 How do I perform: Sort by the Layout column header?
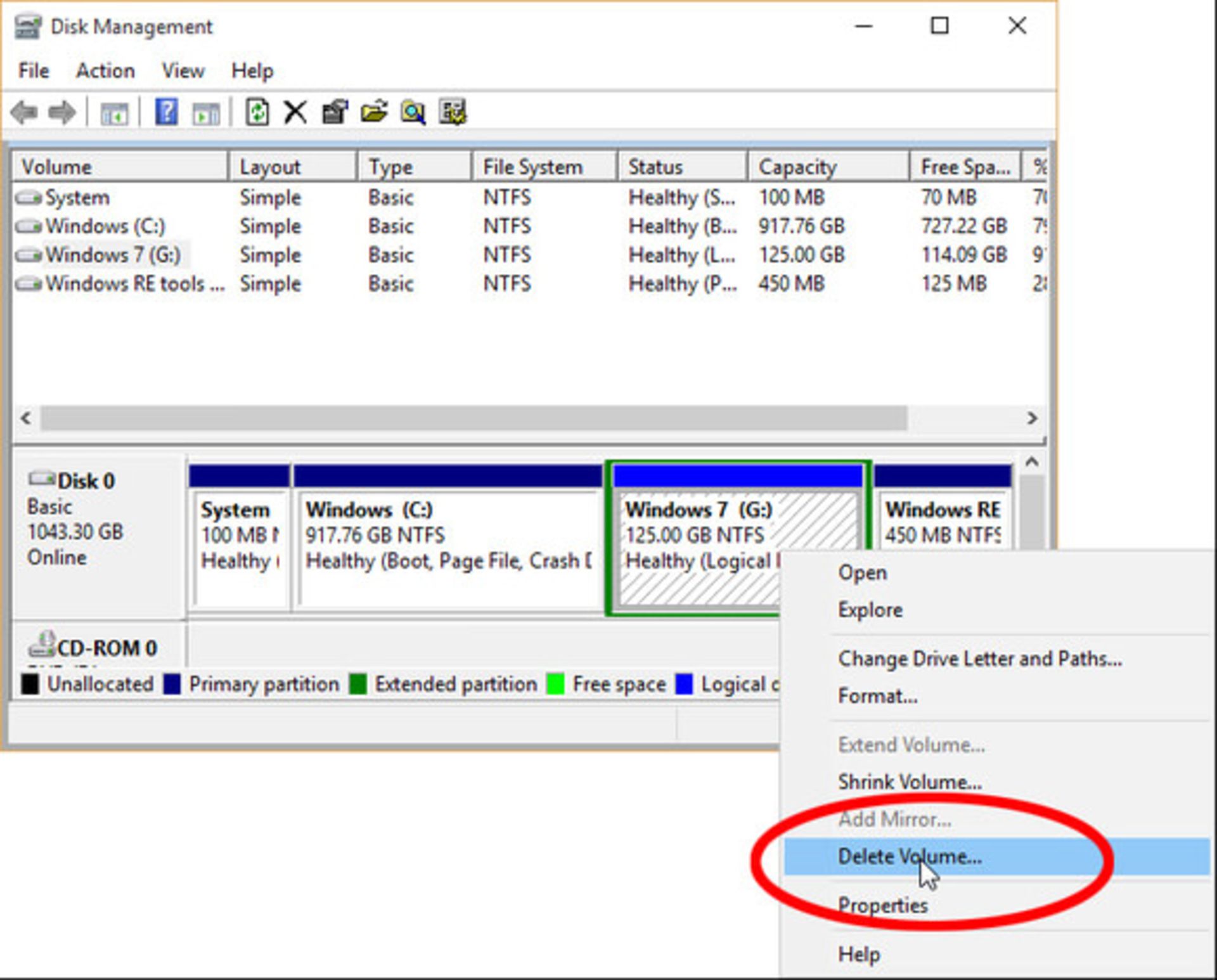(293, 167)
